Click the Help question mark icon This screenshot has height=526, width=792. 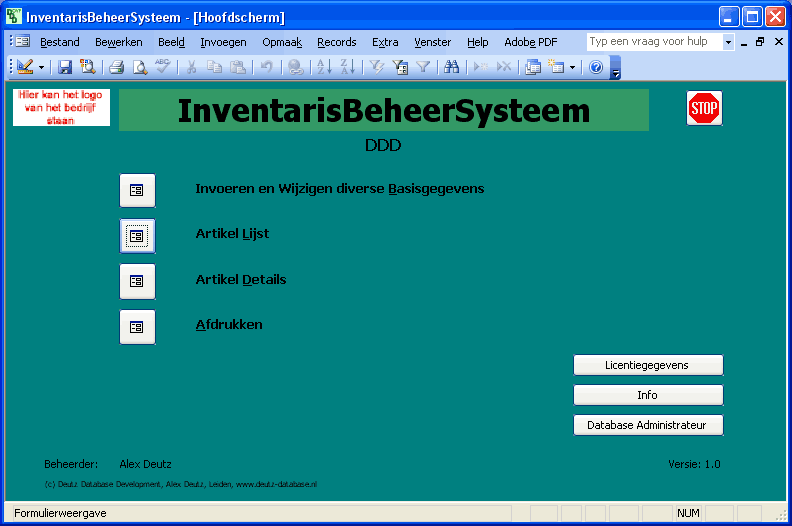[596, 67]
